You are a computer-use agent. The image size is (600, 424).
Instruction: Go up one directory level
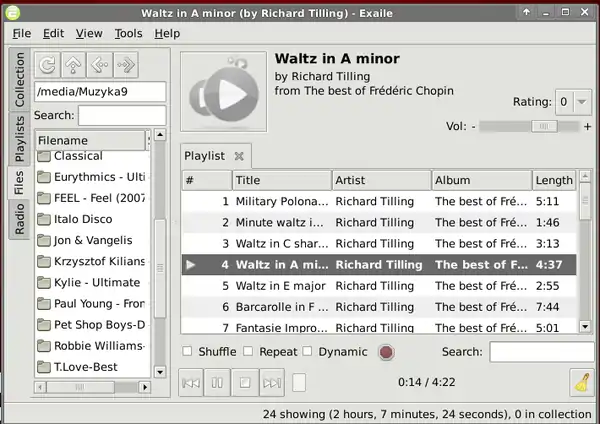[73, 65]
